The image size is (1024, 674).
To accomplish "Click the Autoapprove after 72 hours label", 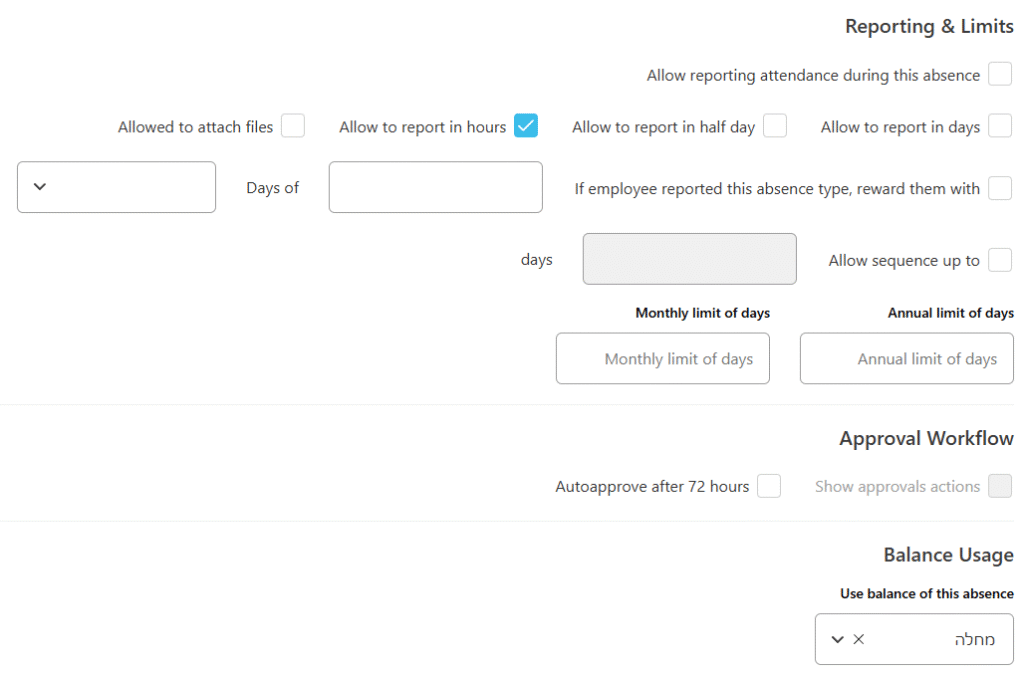I will (652, 487).
